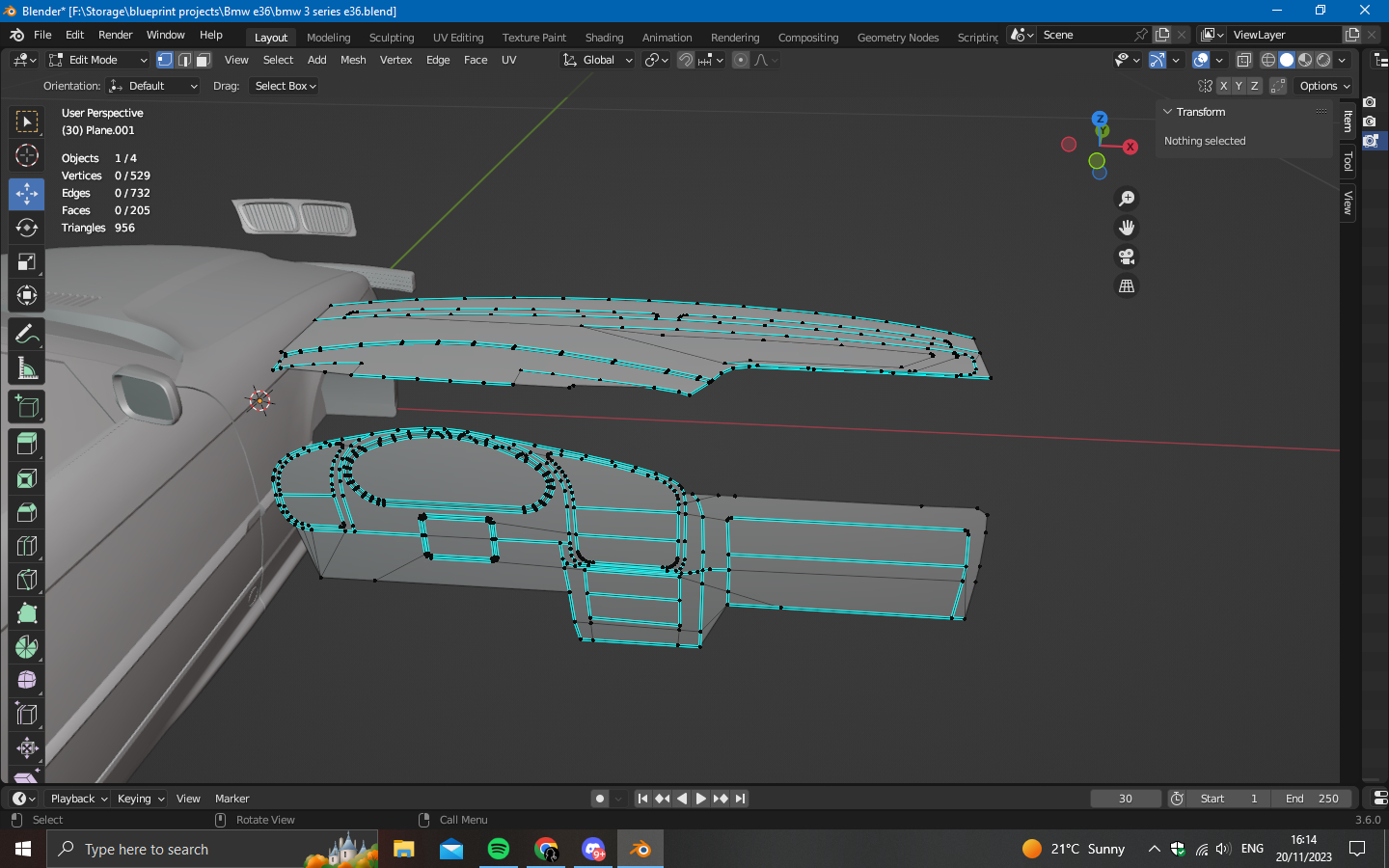The height and width of the screenshot is (868, 1389).
Task: Jump to the animation start frame
Action: [642, 799]
